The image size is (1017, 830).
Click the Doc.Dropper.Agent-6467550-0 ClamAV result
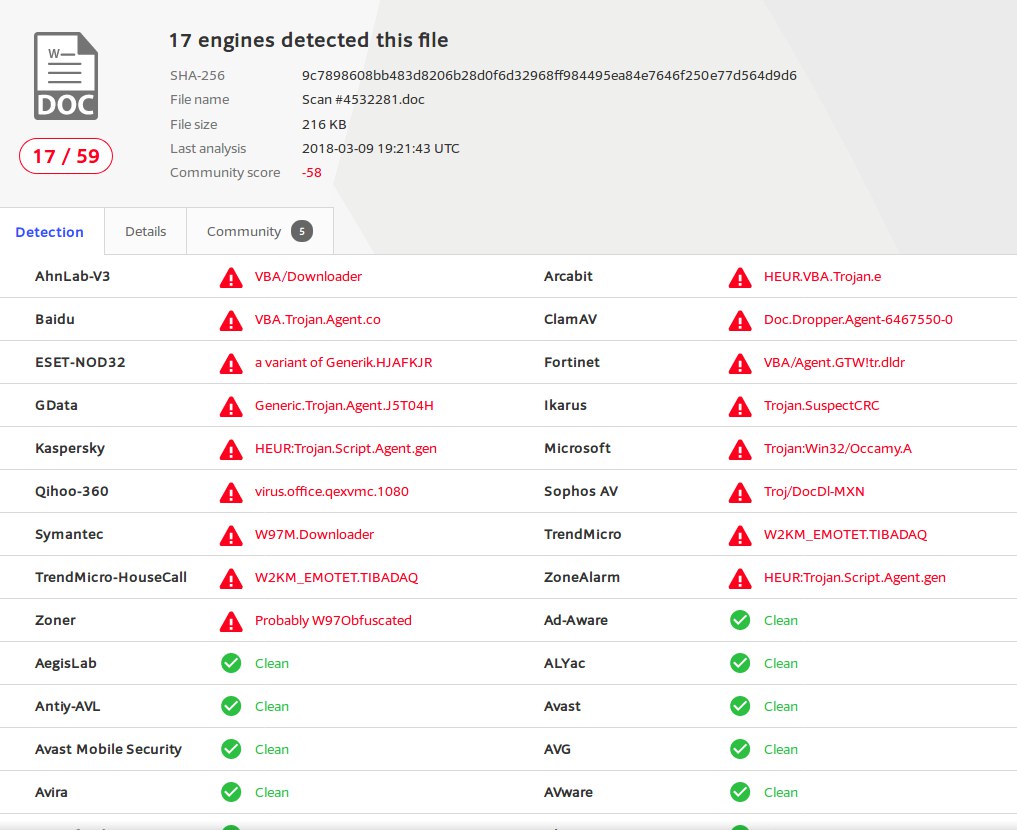click(858, 319)
